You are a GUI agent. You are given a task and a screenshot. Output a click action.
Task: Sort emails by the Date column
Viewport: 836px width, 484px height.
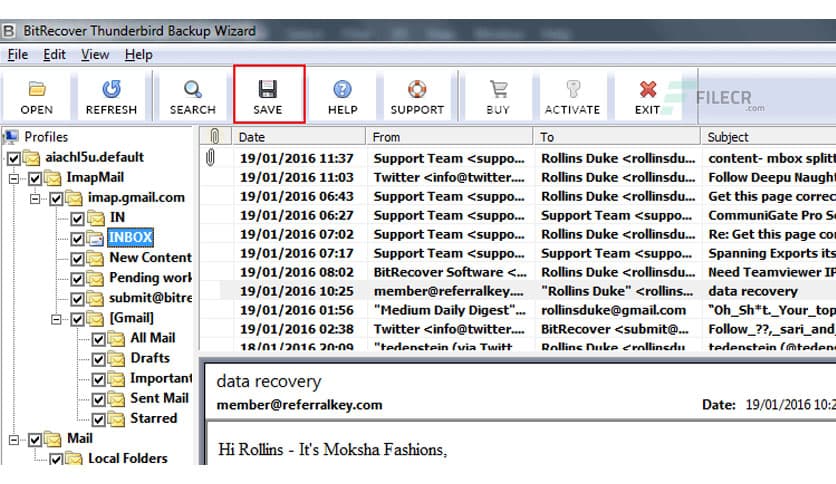coord(299,136)
